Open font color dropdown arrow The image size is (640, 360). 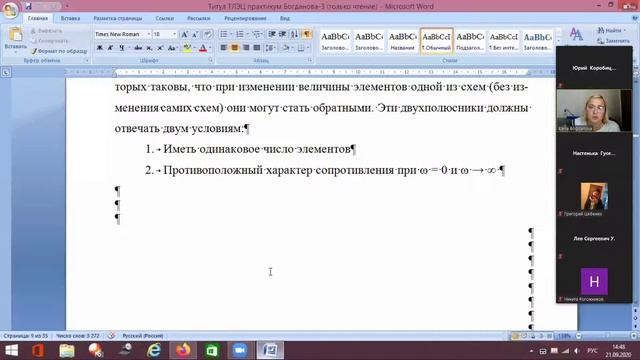[210, 48]
